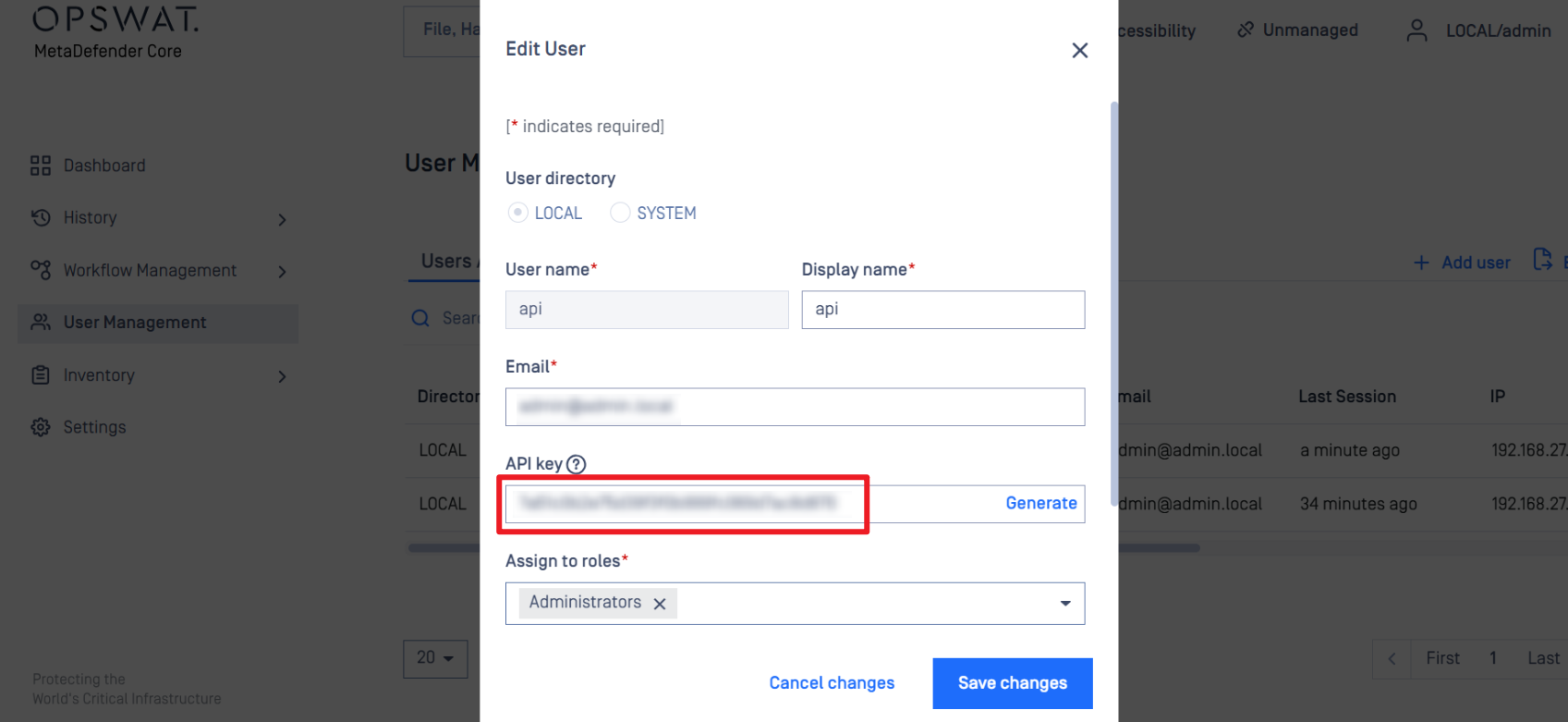This screenshot has width=1568, height=722.
Task: Click the History clock icon in sidebar
Action: click(x=41, y=218)
